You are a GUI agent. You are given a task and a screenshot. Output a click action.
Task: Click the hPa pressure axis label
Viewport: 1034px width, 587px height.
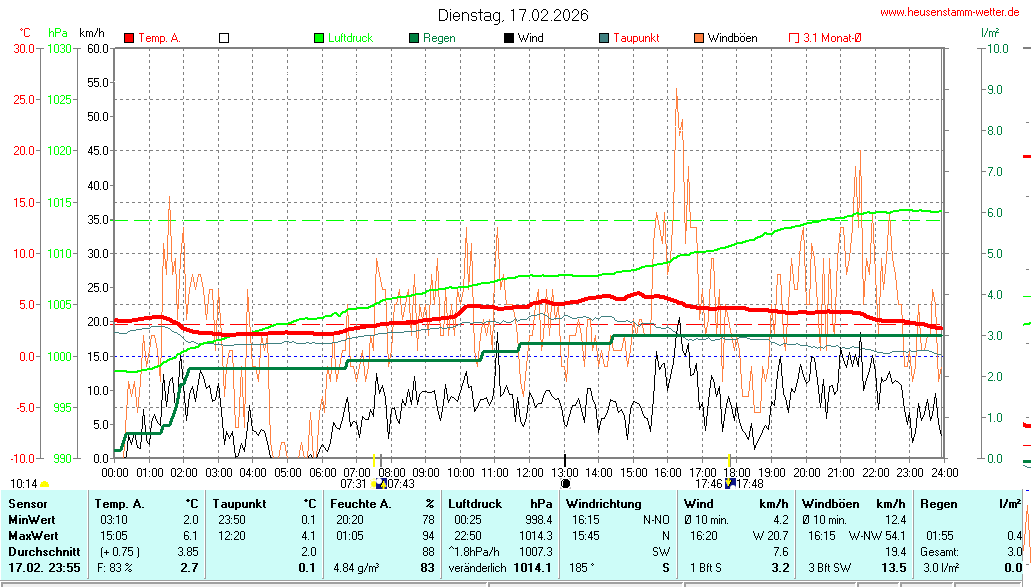[x=58, y=33]
